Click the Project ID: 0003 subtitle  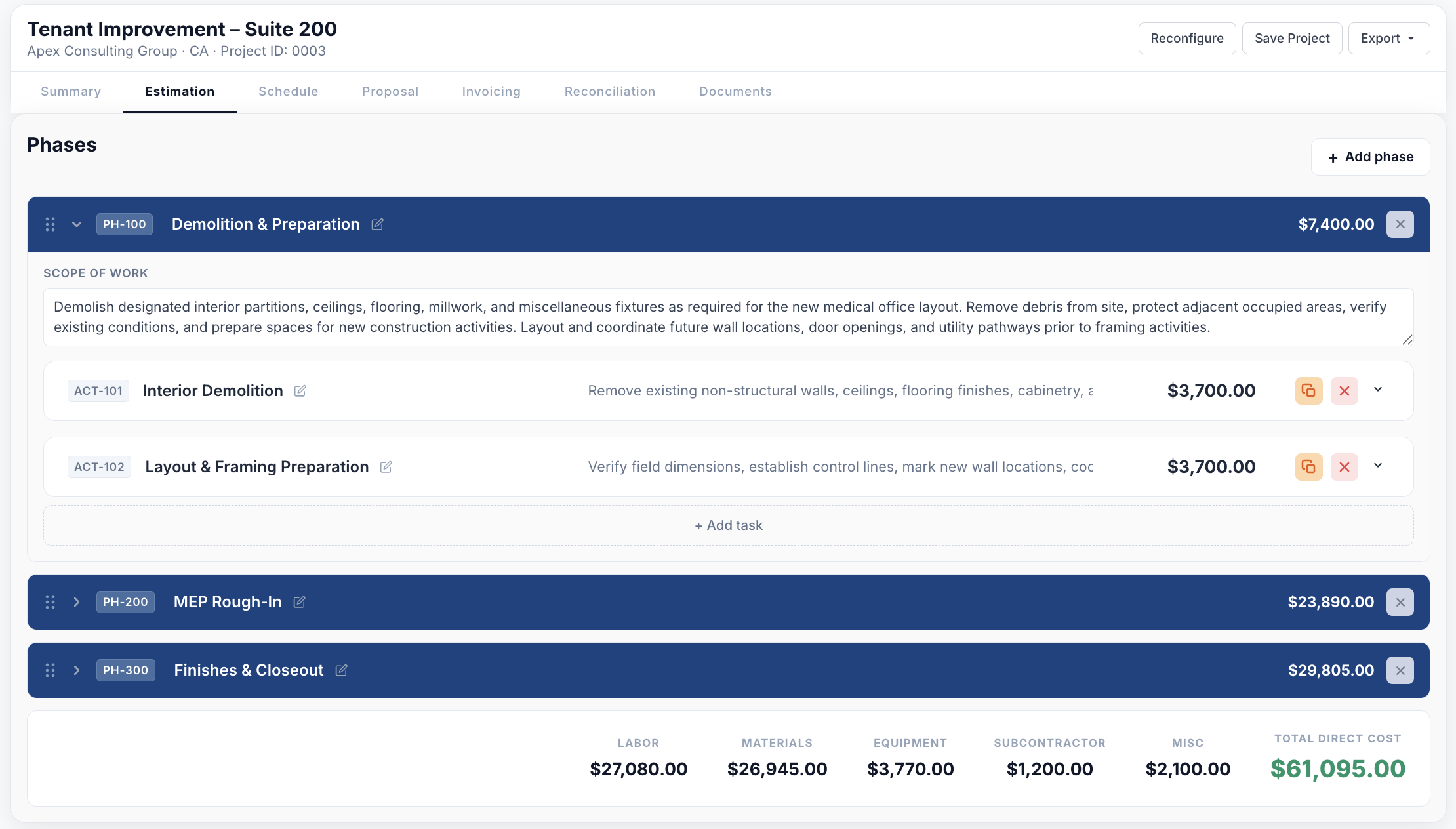[x=273, y=51]
